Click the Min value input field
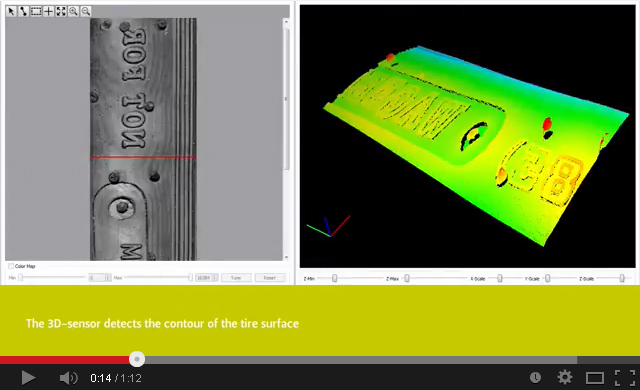The width and height of the screenshot is (640, 390). 97,278
